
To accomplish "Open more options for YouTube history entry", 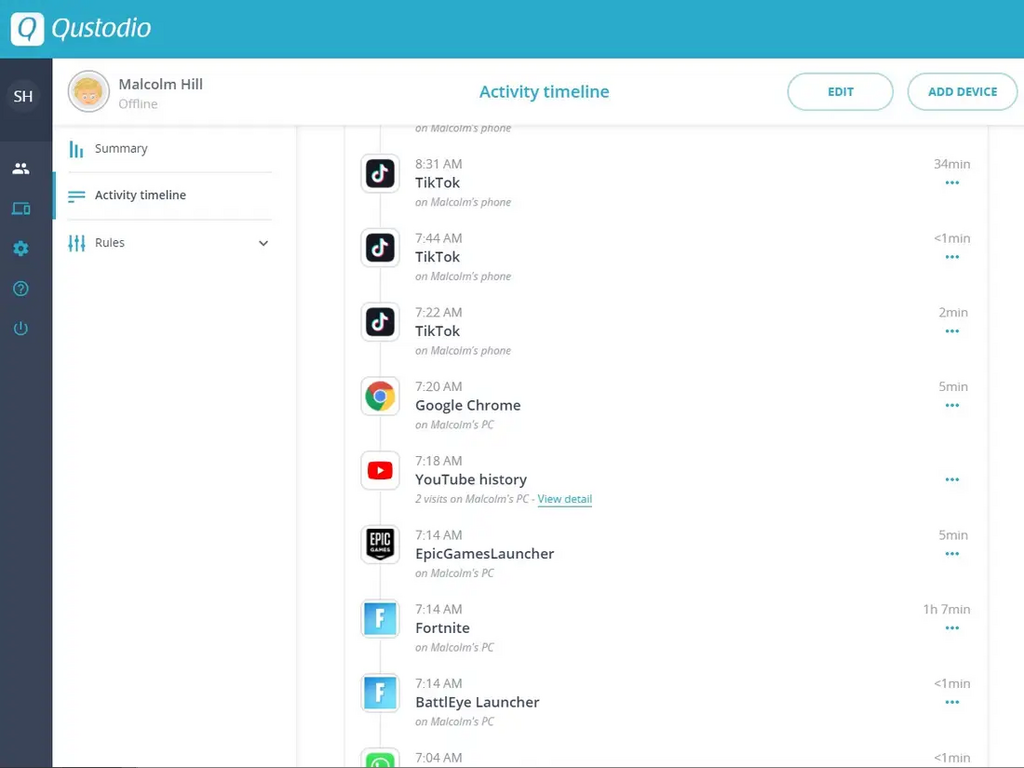I will (x=952, y=479).
